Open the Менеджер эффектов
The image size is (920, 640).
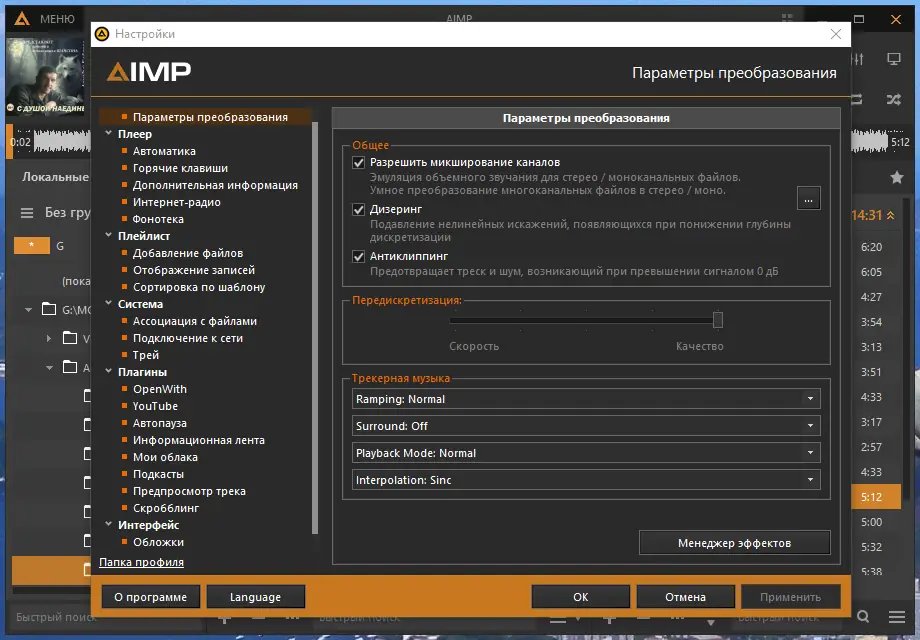click(x=734, y=542)
